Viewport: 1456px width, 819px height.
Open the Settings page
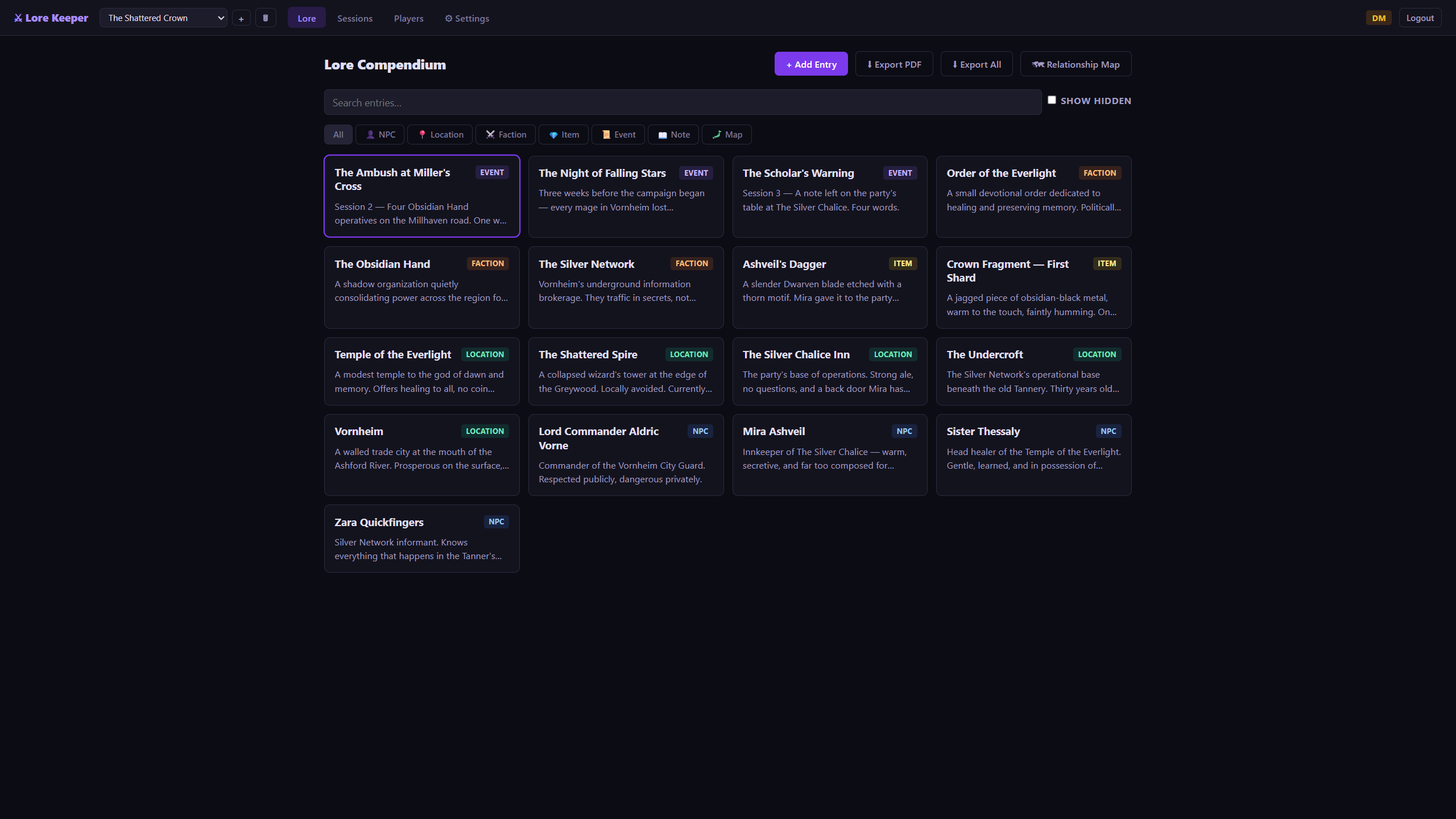pyautogui.click(x=466, y=18)
